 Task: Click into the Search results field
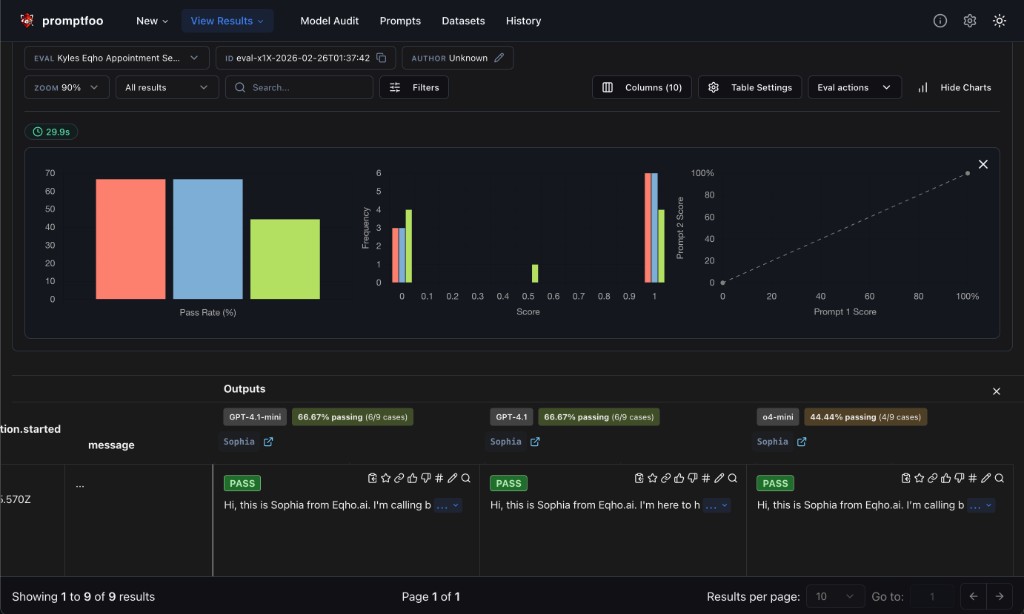[x=305, y=88]
